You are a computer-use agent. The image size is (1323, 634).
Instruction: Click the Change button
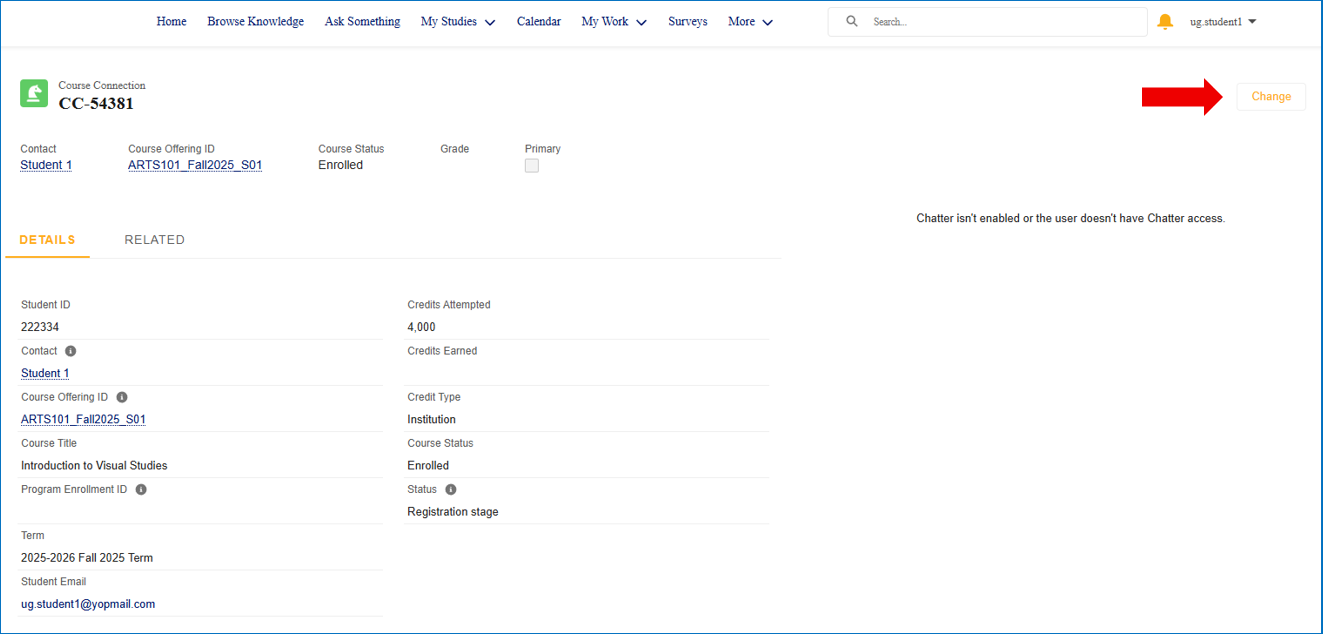pos(1270,96)
